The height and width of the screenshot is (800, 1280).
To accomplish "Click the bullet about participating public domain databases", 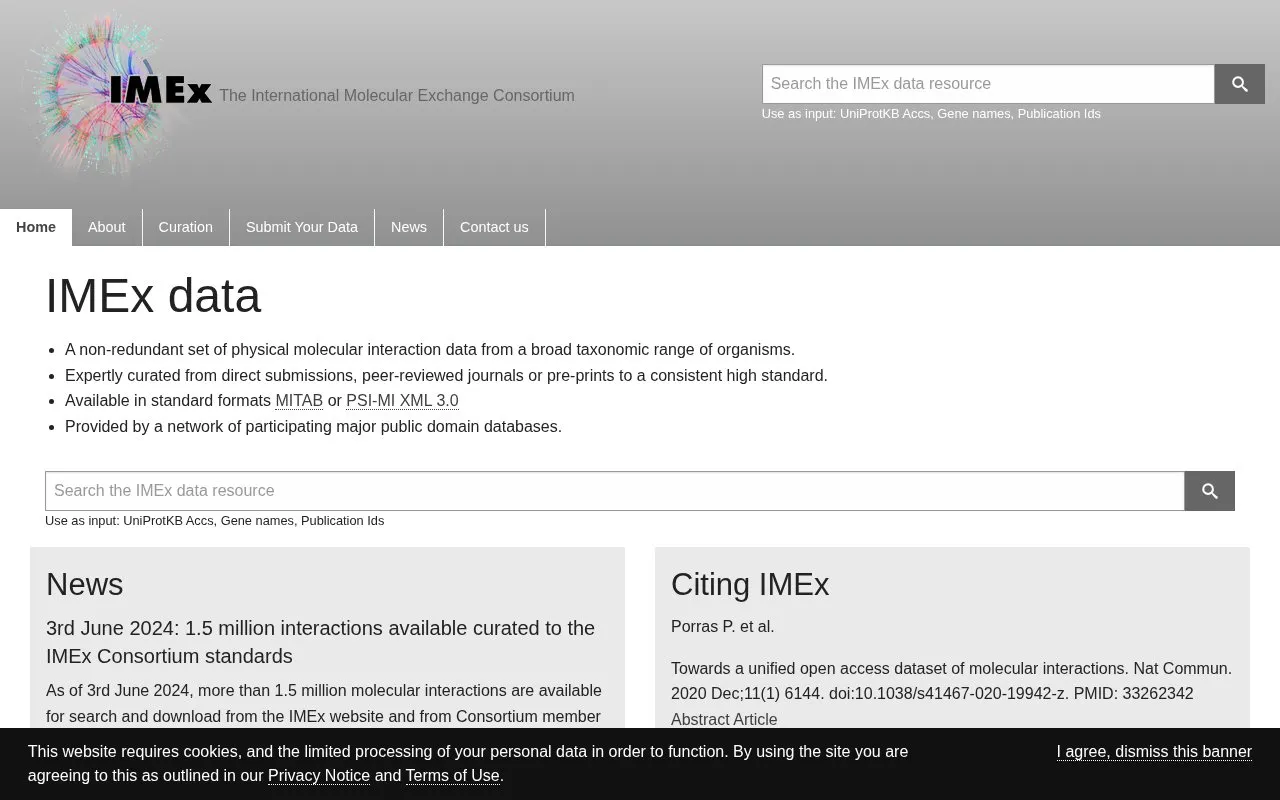I will [313, 427].
